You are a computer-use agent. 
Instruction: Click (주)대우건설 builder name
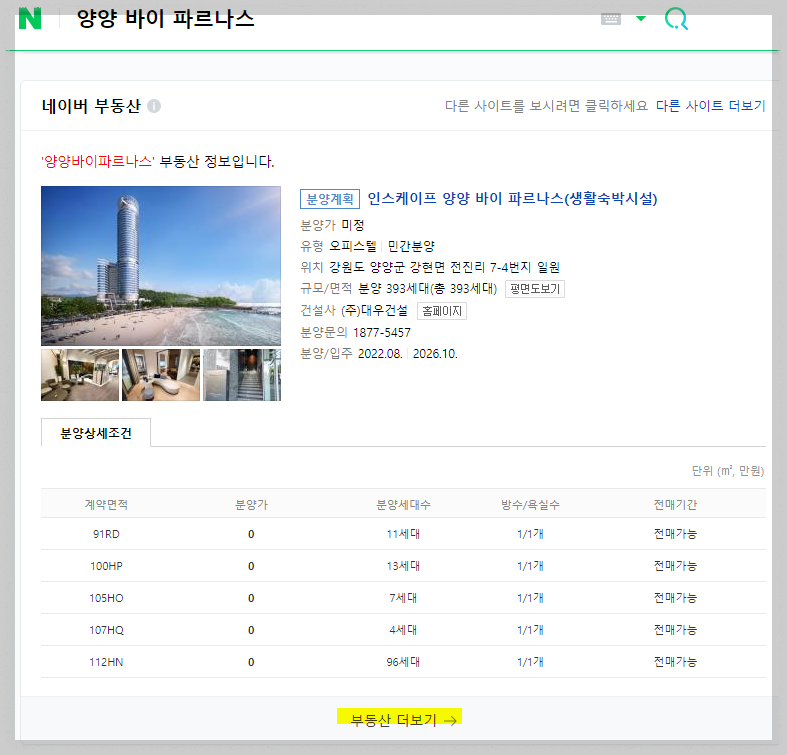point(374,310)
